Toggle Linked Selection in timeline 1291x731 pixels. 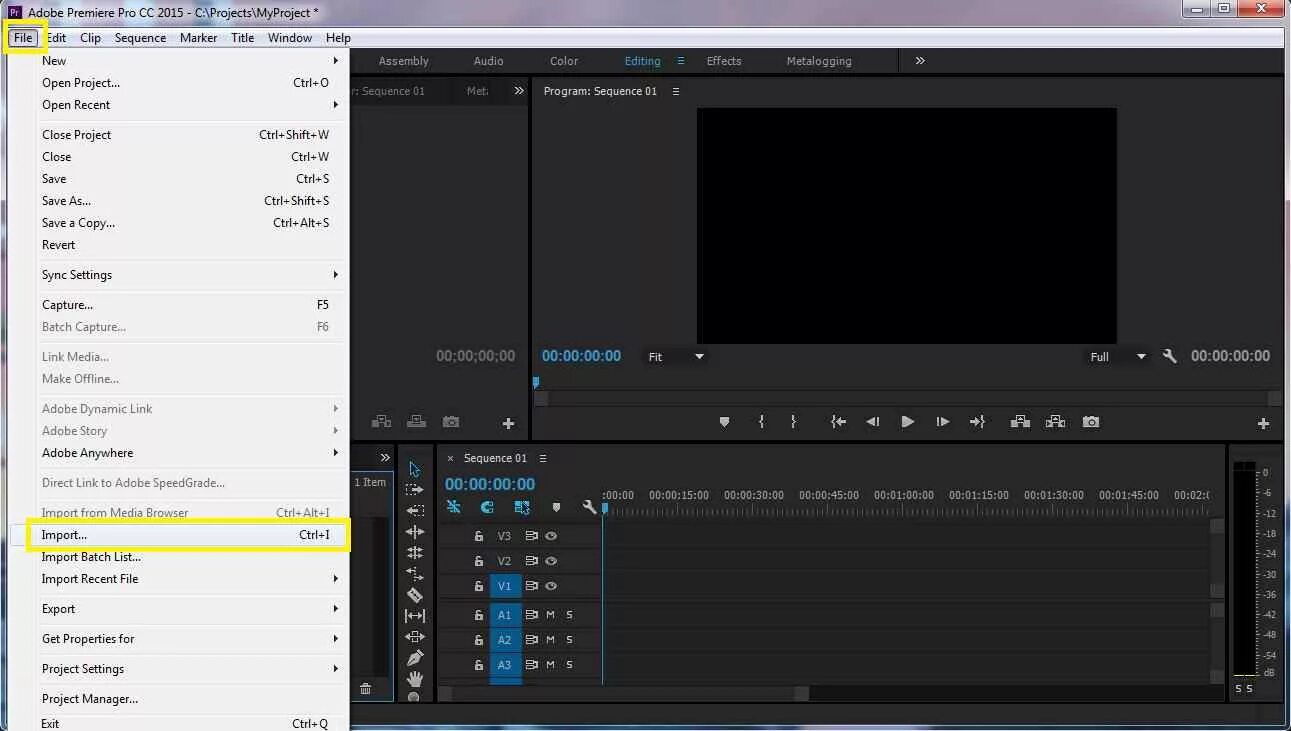521,508
